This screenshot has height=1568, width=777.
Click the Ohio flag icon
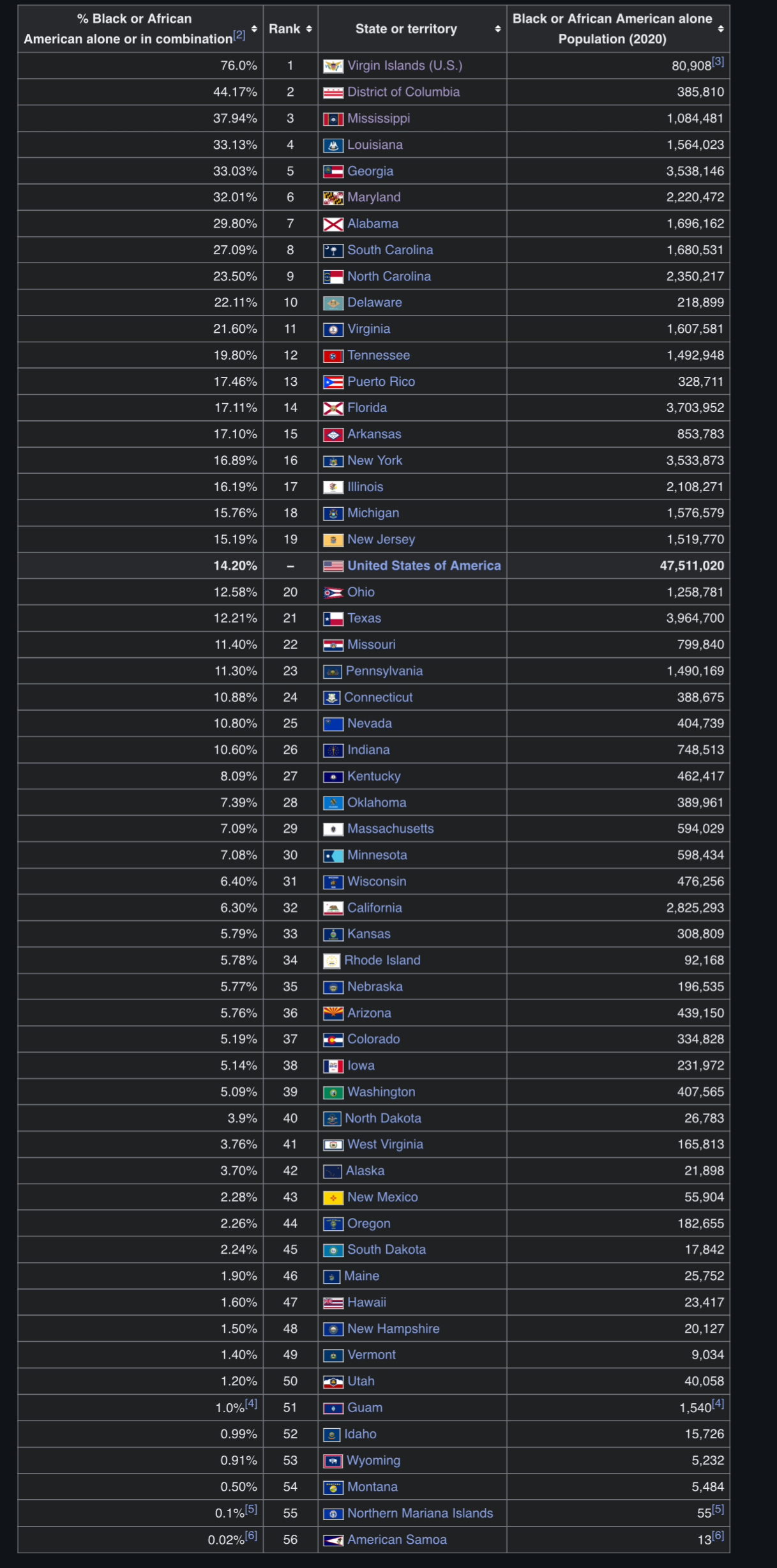coord(333,592)
